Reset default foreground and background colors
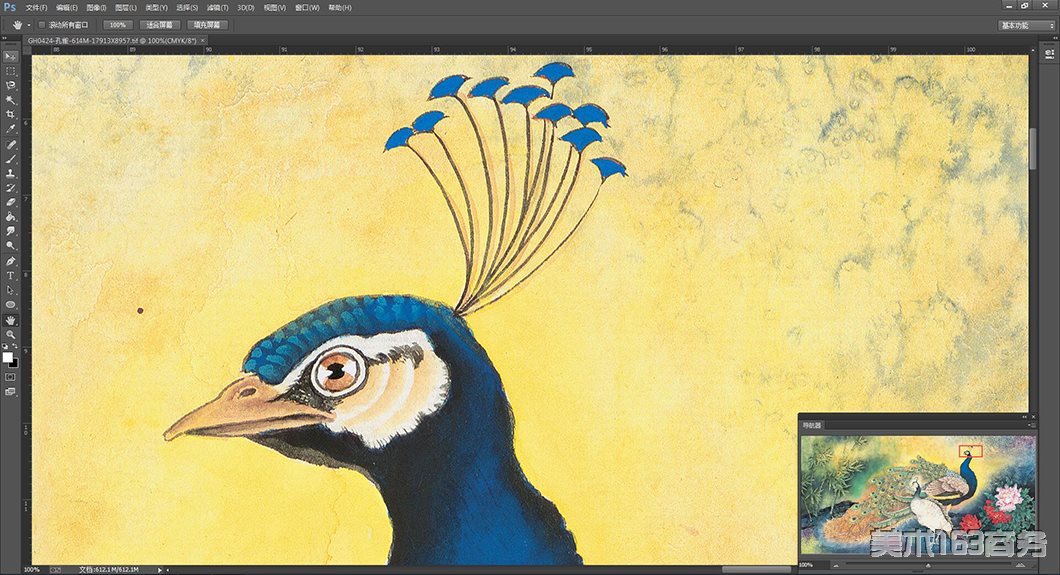 (x=5, y=347)
